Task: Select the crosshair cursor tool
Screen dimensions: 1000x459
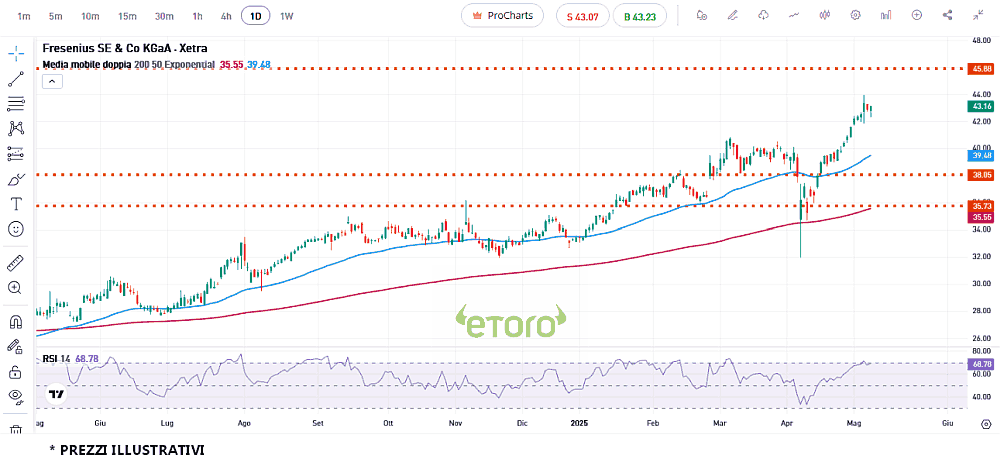Action: tap(16, 53)
